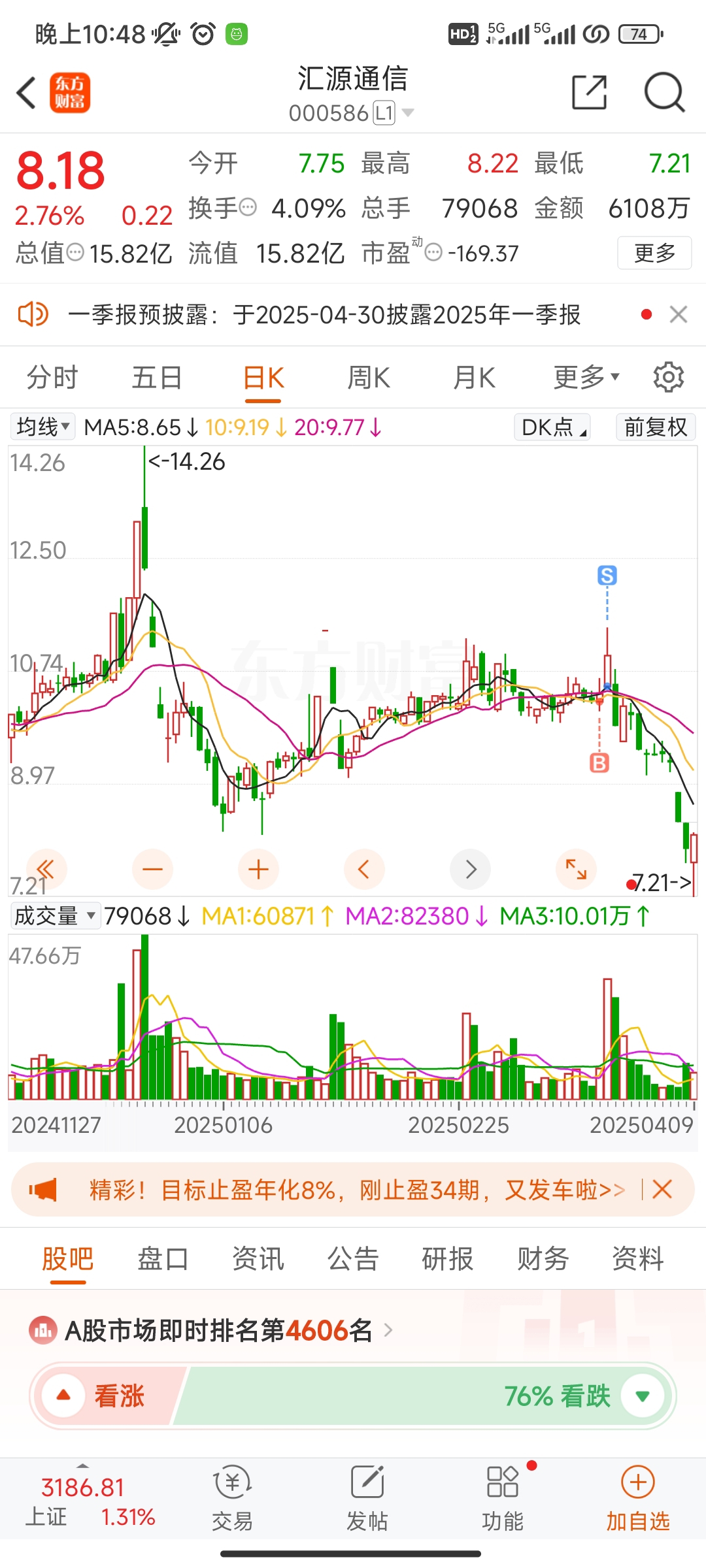Tap the back arrow icon

point(26,93)
